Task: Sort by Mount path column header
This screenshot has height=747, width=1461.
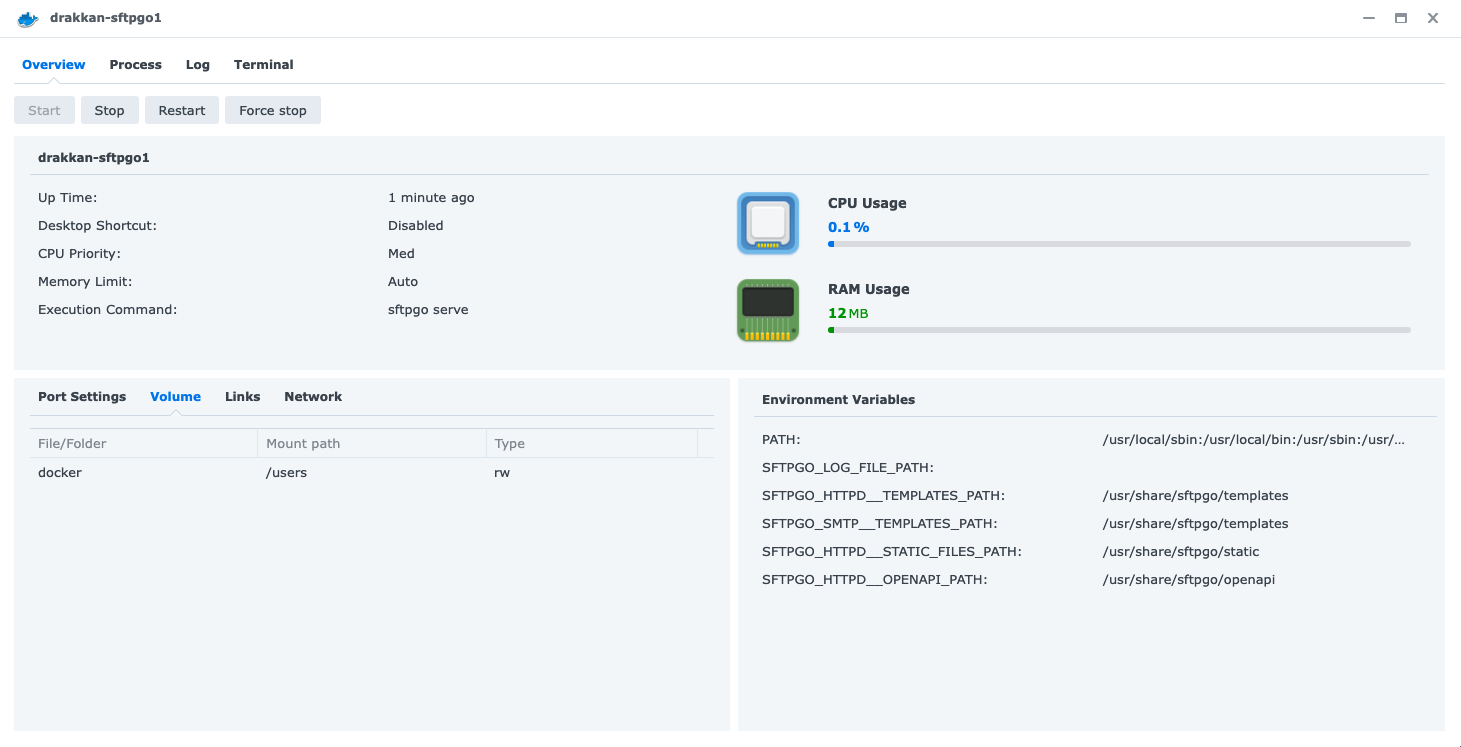Action: 372,443
